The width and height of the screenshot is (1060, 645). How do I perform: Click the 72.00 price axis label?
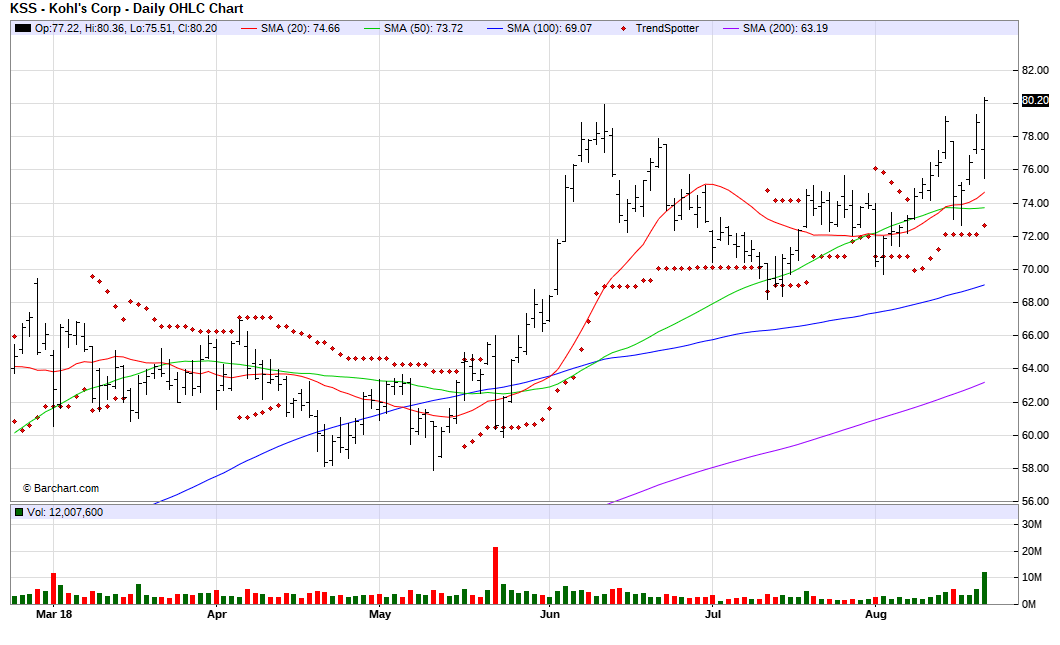pyautogui.click(x=1035, y=236)
